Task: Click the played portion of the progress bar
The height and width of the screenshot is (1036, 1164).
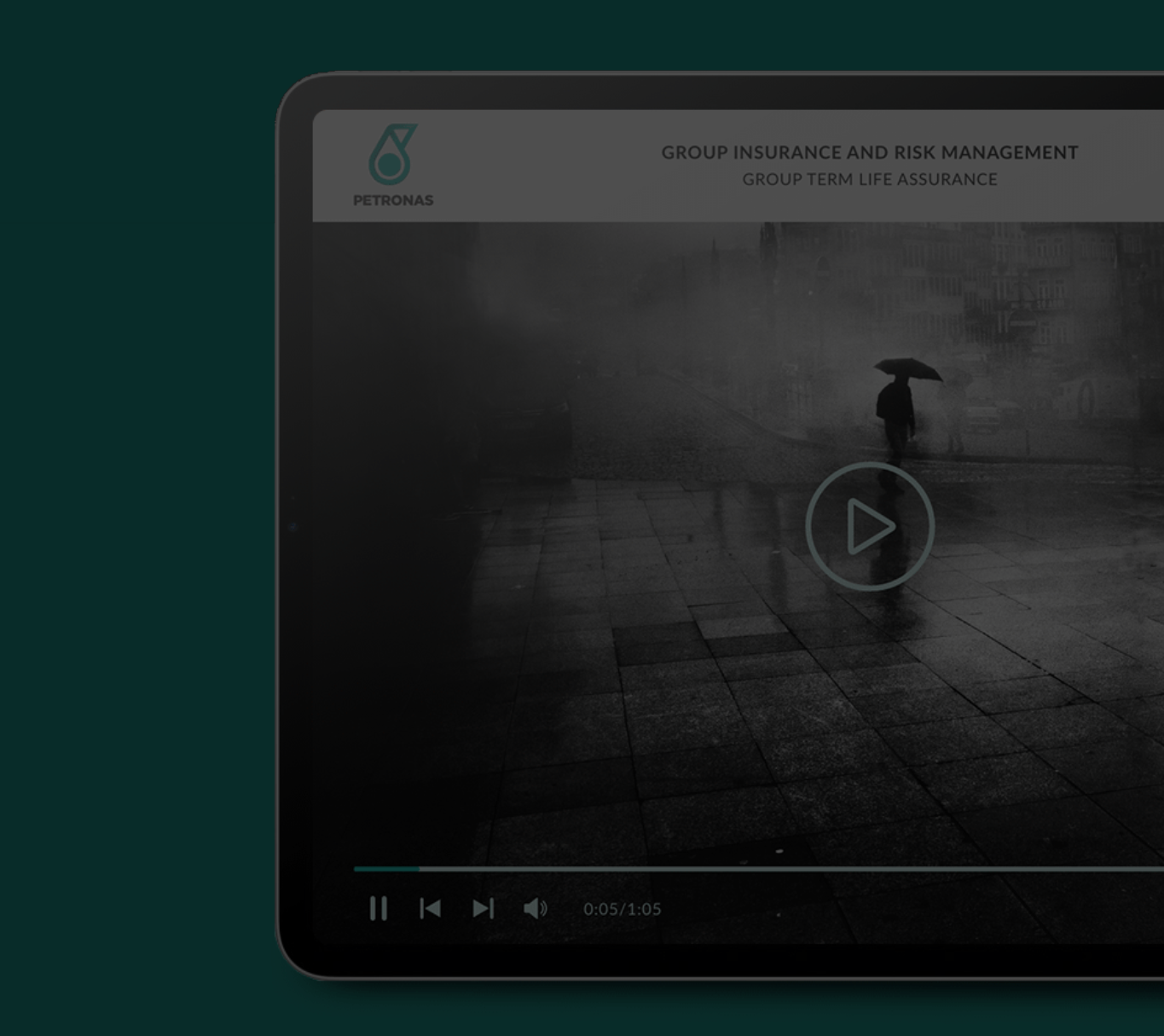Action: [385, 869]
